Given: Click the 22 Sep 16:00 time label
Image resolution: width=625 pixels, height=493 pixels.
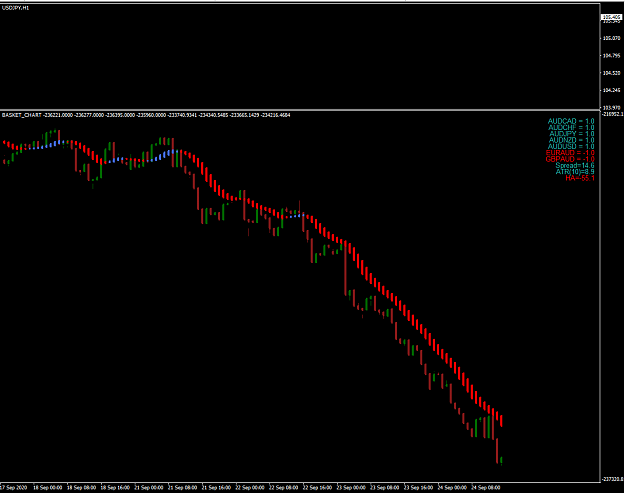Looking at the screenshot, I should [x=318, y=487].
